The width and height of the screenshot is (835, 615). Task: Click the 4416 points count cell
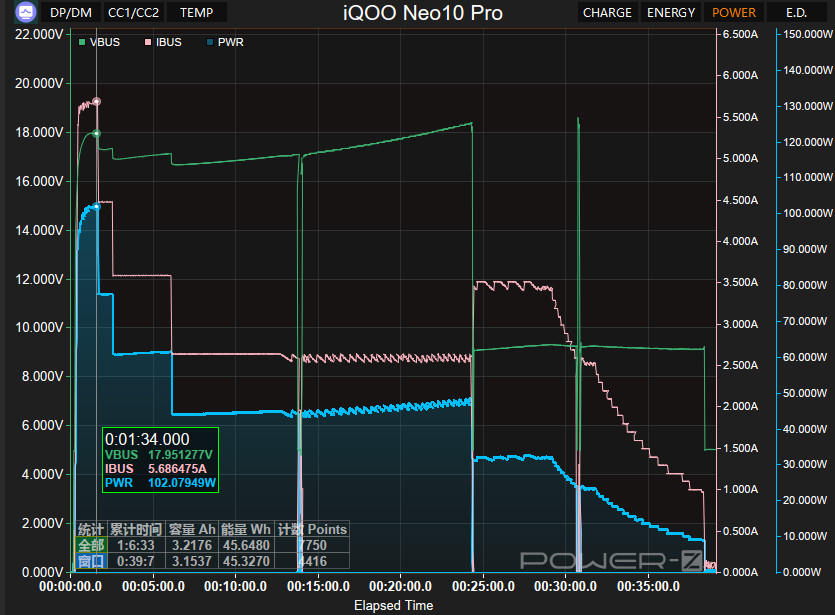[x=312, y=561]
